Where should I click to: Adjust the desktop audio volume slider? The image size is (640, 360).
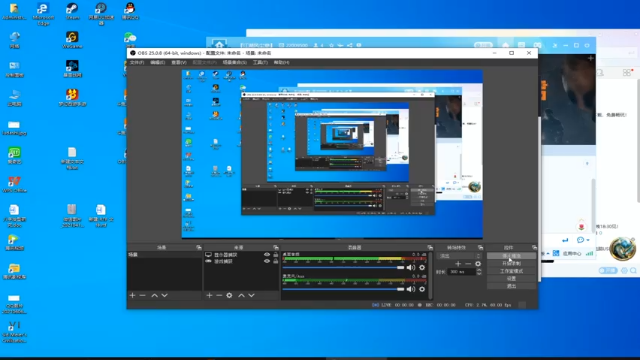click(x=343, y=268)
